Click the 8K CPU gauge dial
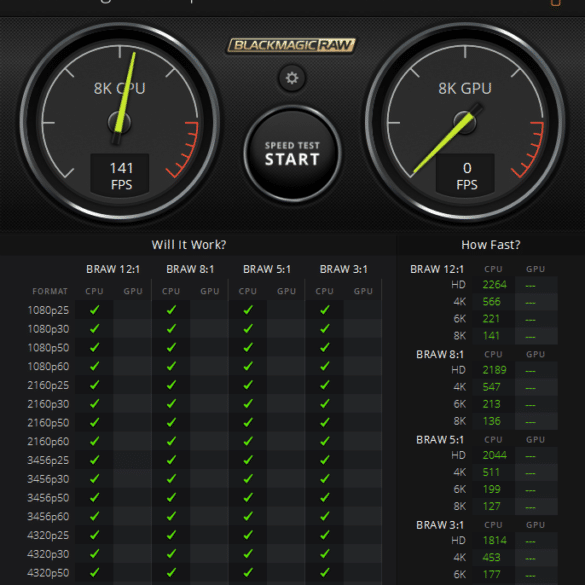 click(119, 122)
